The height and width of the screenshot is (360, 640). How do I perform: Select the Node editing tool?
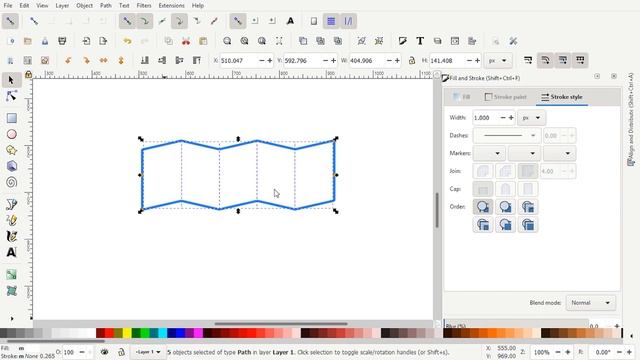coord(11,96)
